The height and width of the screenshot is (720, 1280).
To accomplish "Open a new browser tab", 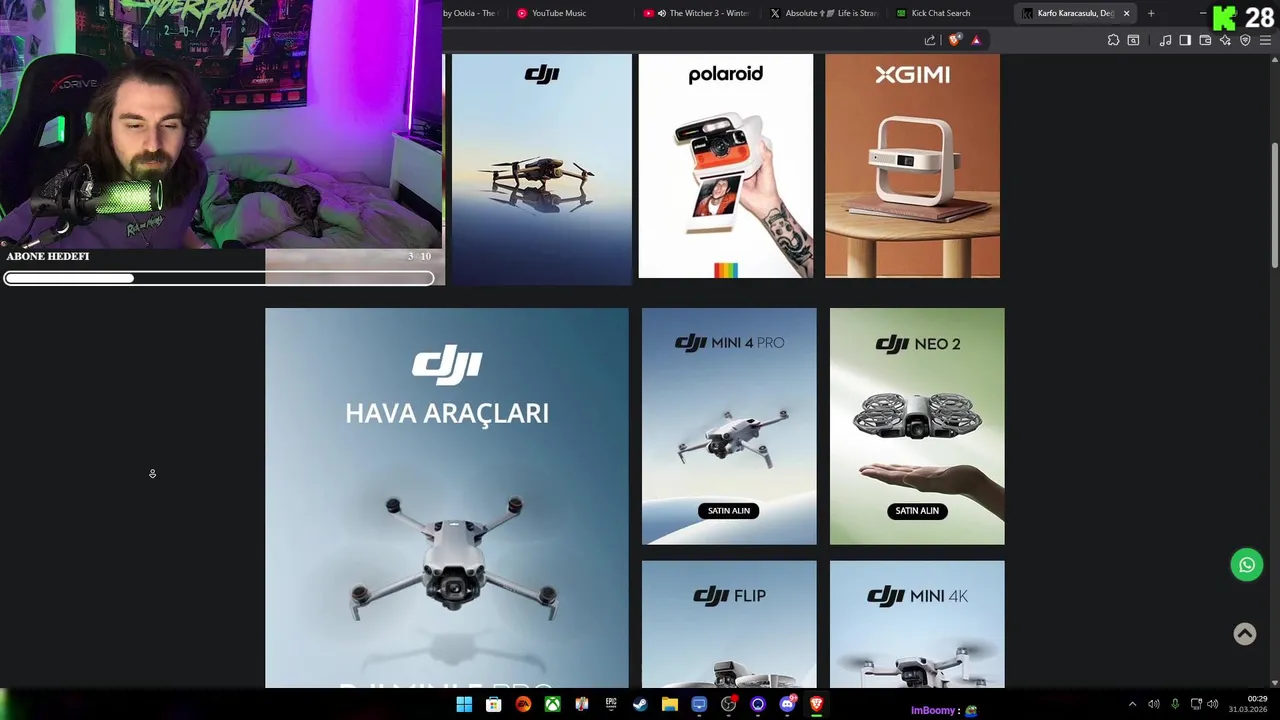I will (1151, 13).
